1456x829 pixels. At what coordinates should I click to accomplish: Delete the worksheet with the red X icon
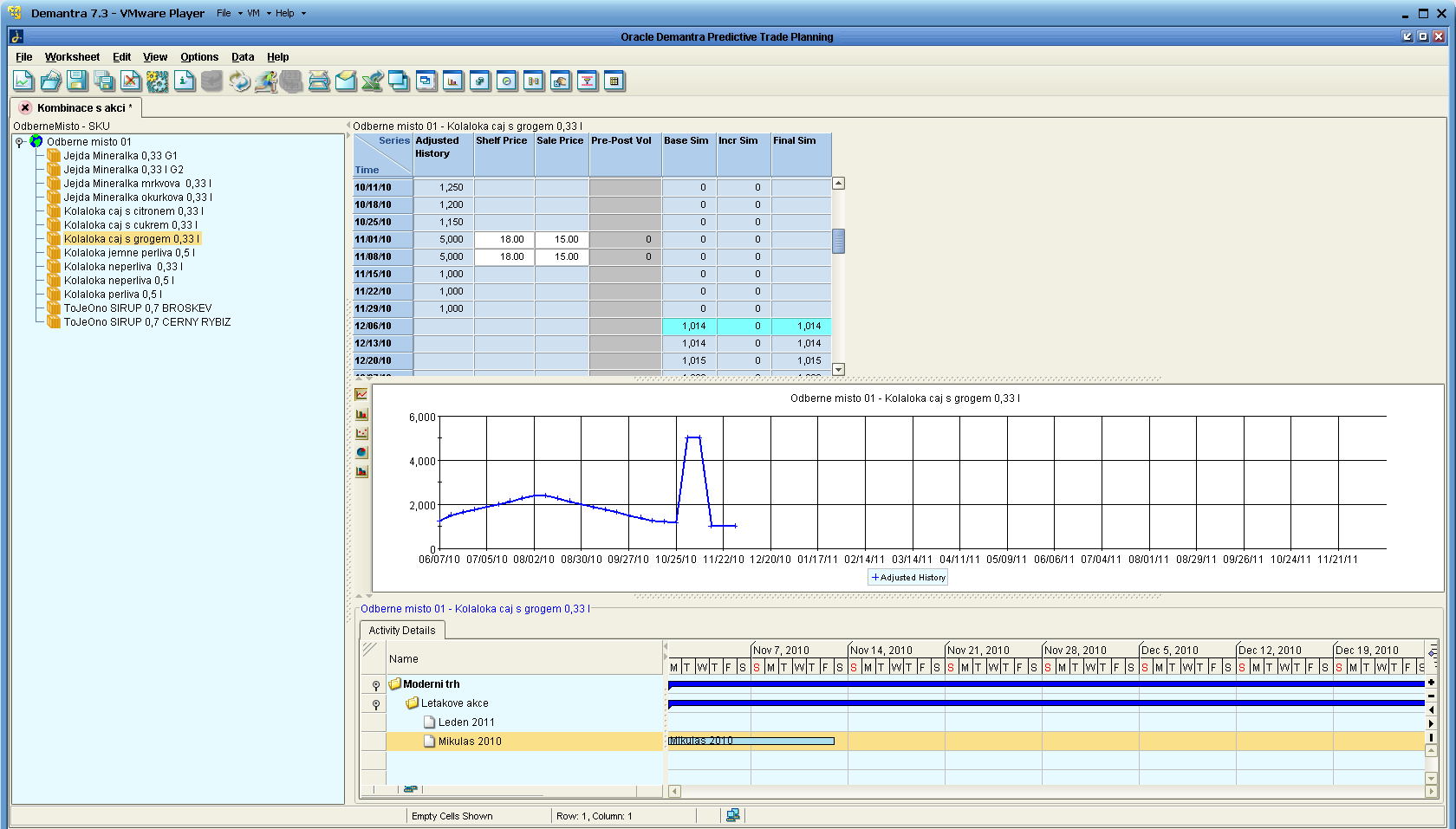[131, 81]
